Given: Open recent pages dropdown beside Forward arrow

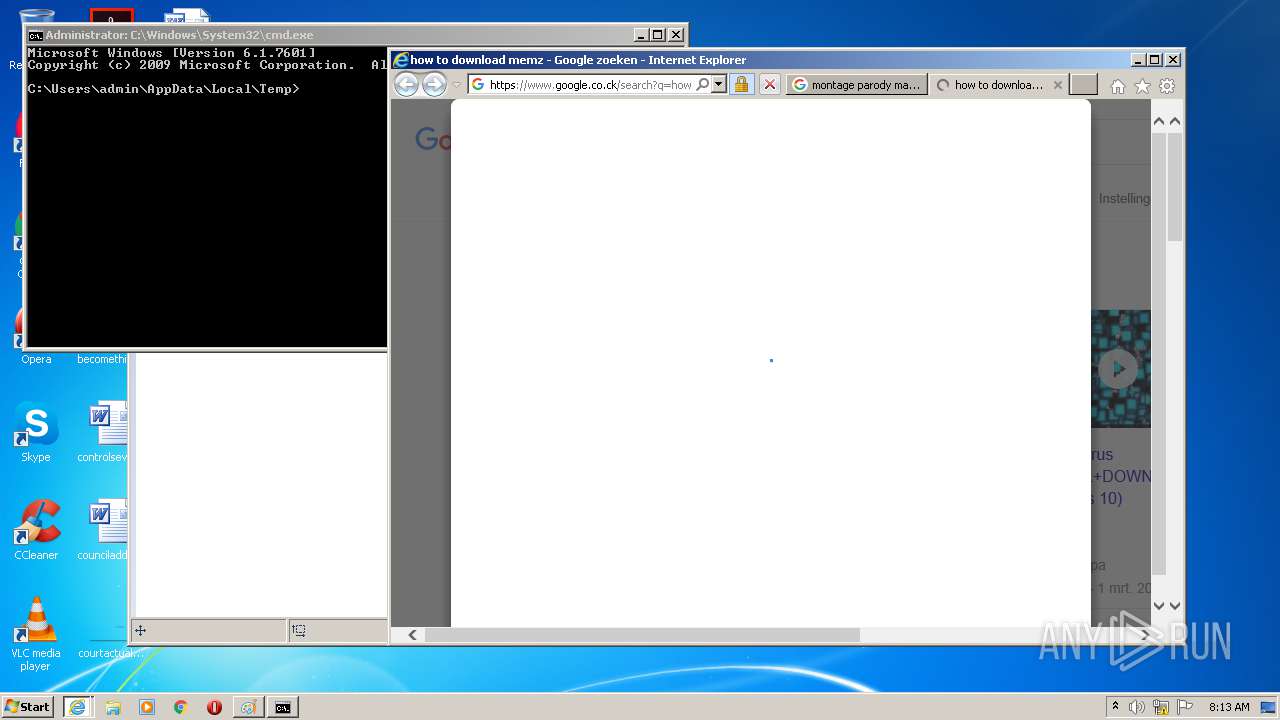Looking at the screenshot, I should (x=457, y=85).
